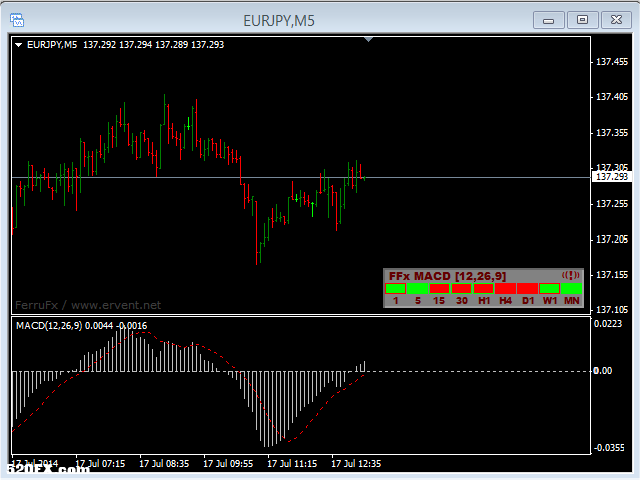Click the 'MACD(12,26,9)' indicator label
This screenshot has height=480, width=640.
[x=49, y=326]
